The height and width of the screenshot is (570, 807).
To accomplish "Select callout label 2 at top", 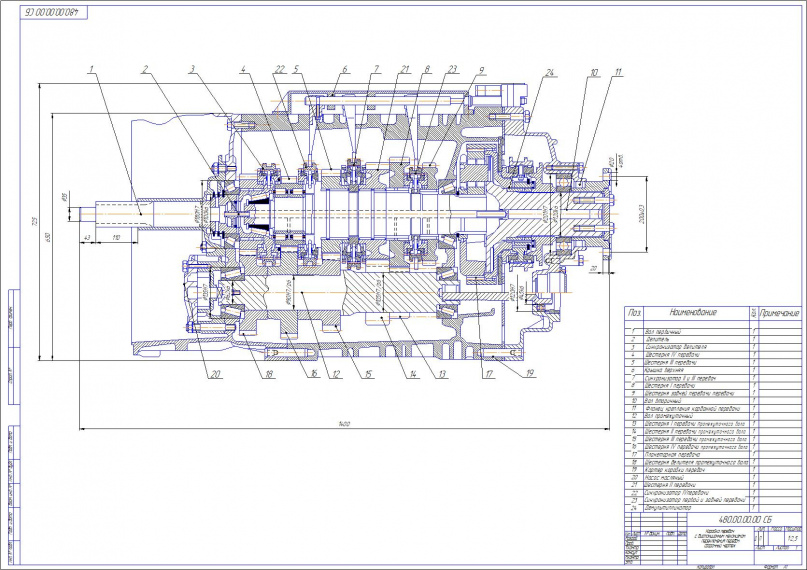I will click(146, 69).
